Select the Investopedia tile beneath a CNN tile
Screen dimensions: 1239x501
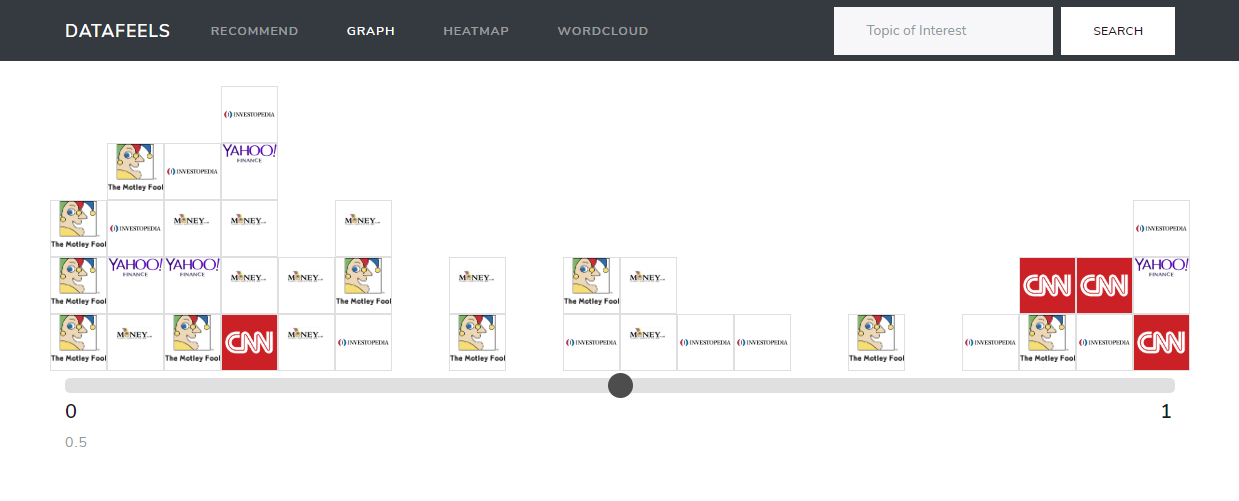[x=1104, y=342]
